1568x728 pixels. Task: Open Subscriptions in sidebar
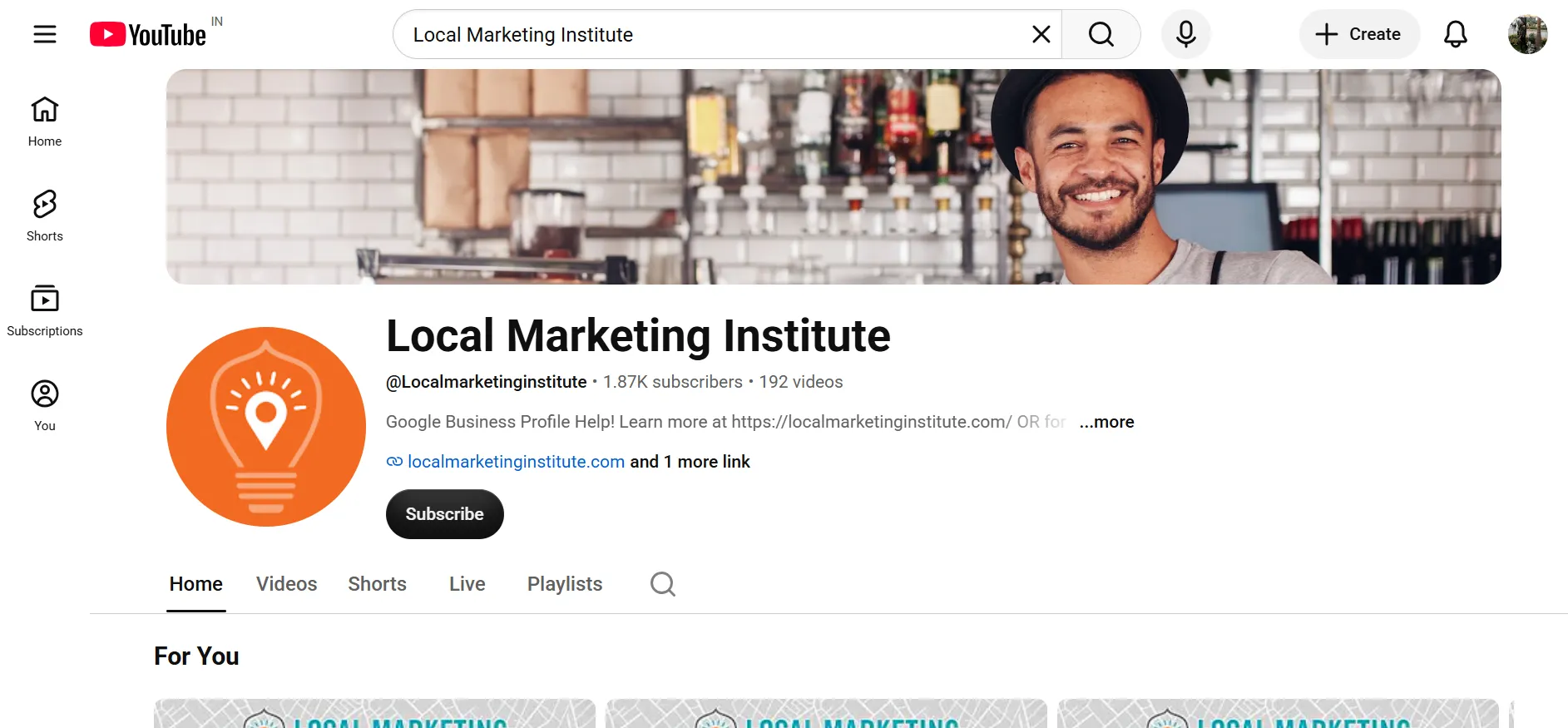click(45, 311)
